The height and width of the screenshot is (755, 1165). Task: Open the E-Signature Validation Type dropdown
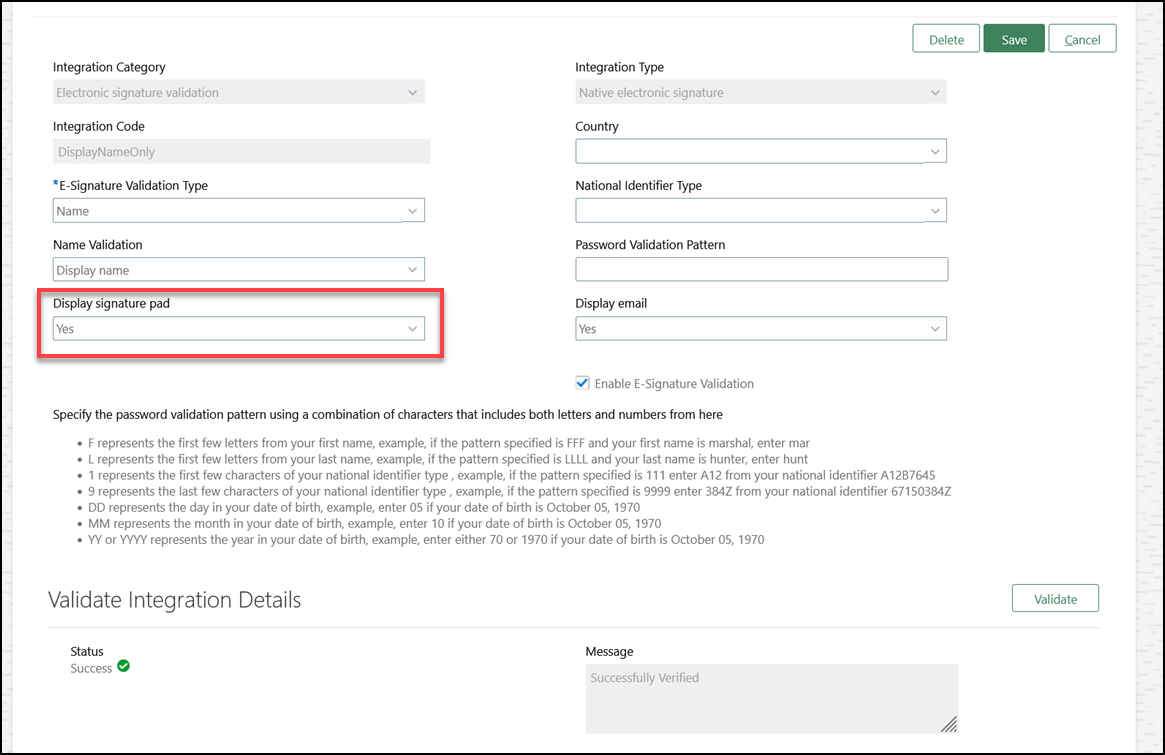pyautogui.click(x=238, y=210)
